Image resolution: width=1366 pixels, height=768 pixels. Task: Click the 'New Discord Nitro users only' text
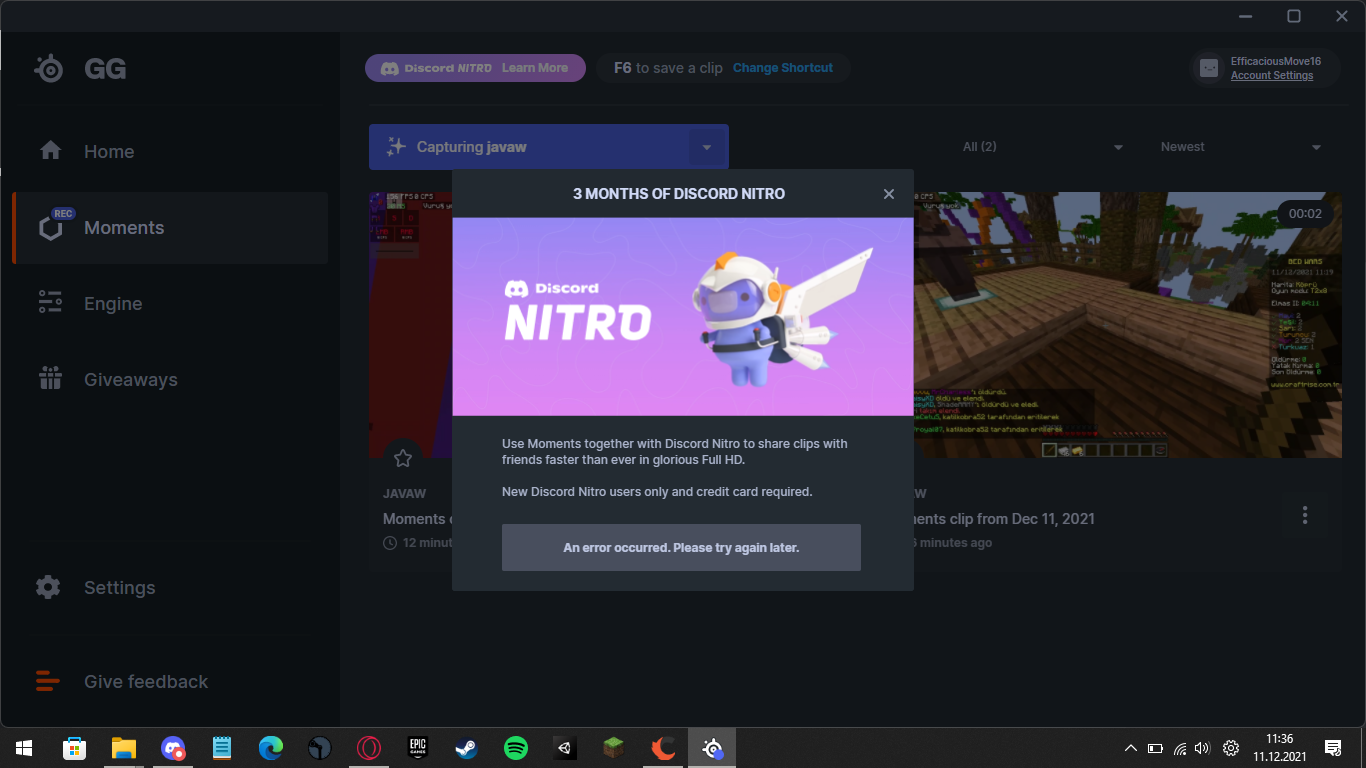pyautogui.click(x=657, y=492)
